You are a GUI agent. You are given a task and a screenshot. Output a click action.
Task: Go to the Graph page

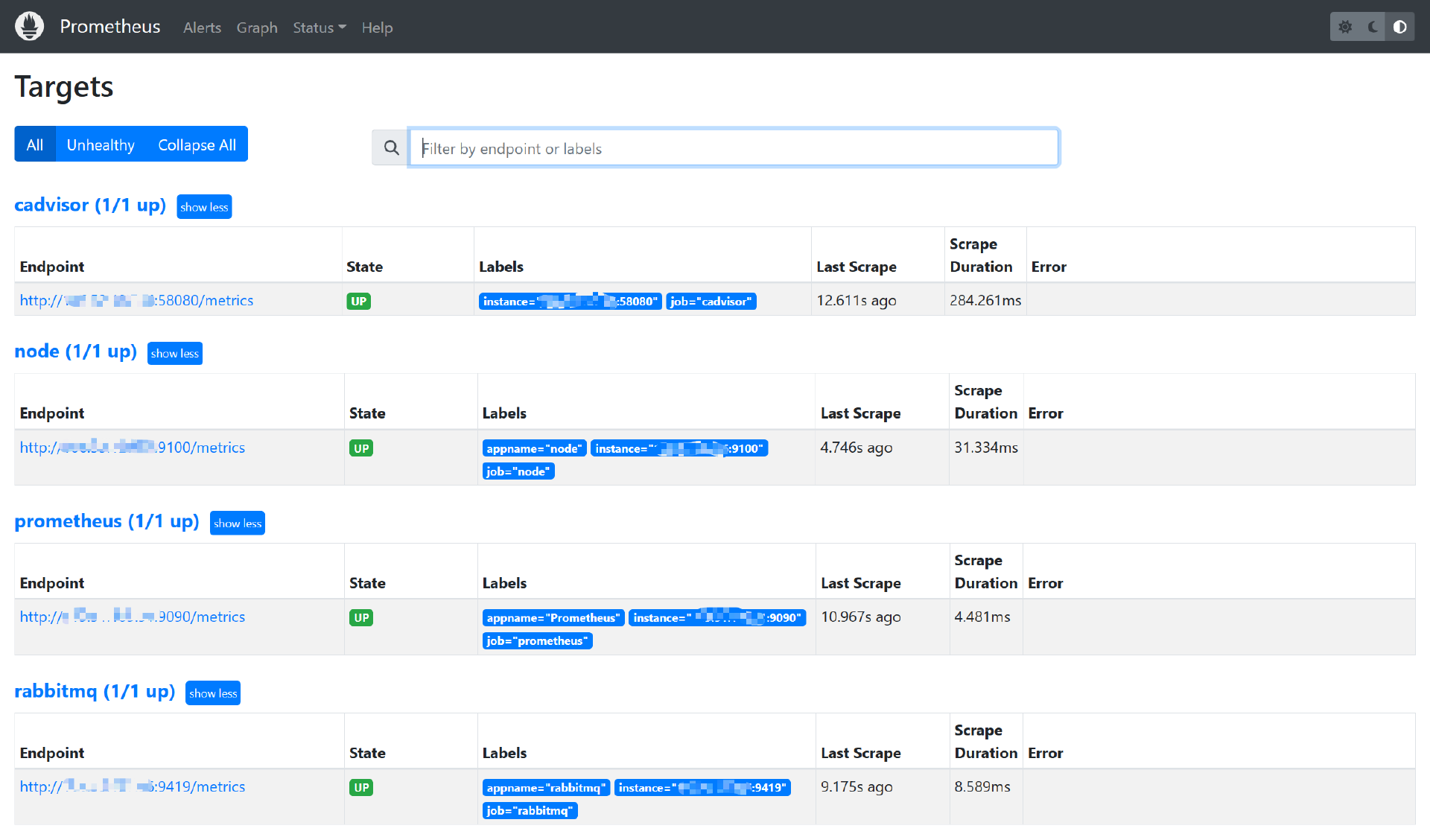click(x=257, y=28)
